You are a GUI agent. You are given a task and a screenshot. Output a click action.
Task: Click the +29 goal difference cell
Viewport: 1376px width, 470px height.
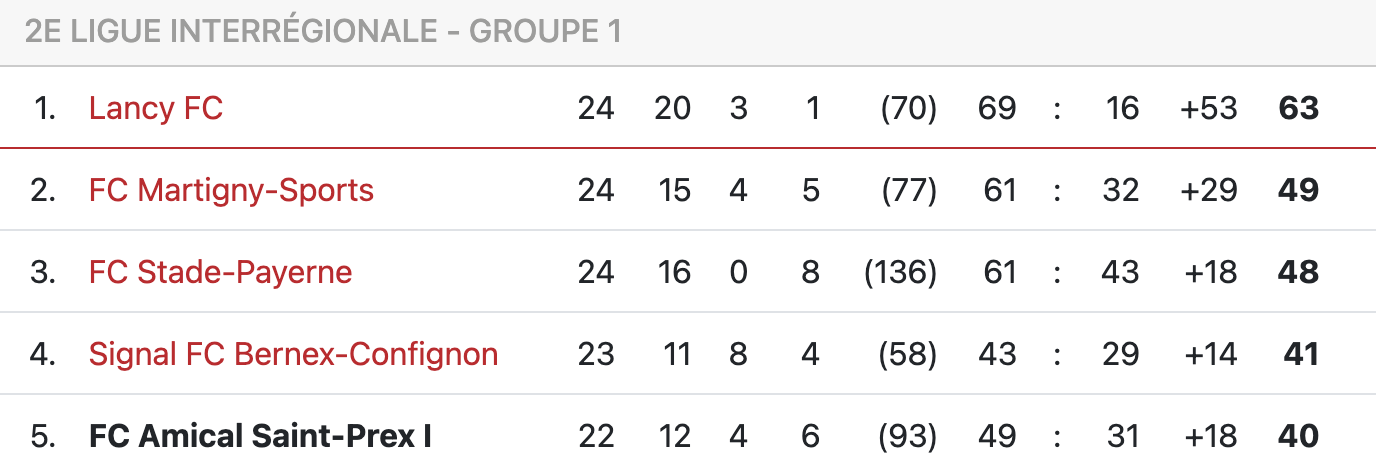pos(1209,190)
